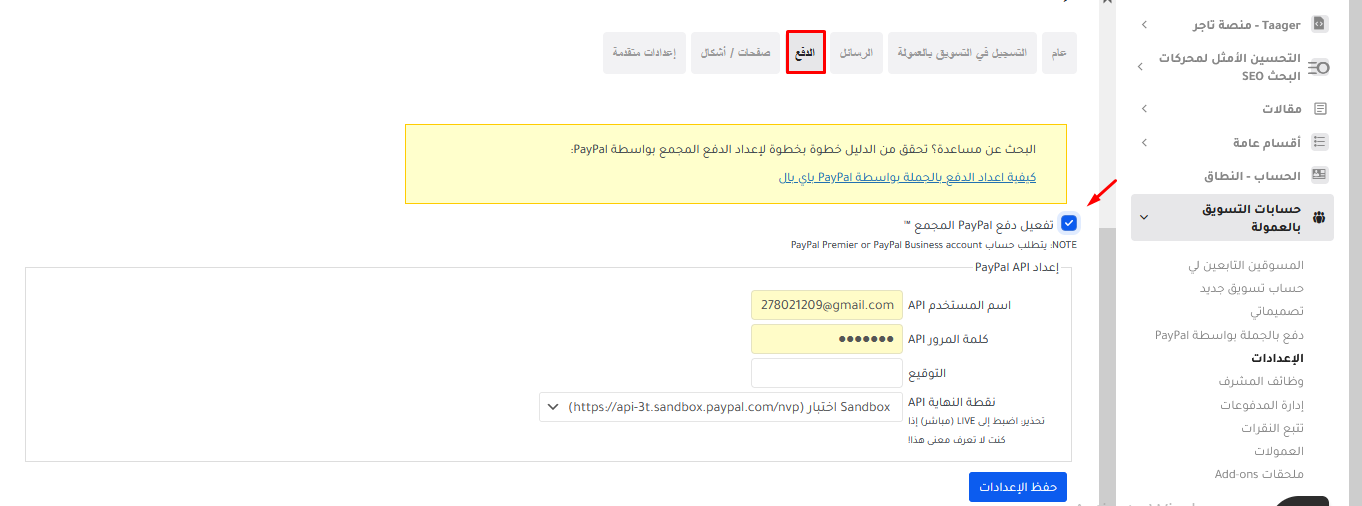Open المسوقين التابعين لي submenu item
This screenshot has width=1362, height=506.
pos(1245,265)
